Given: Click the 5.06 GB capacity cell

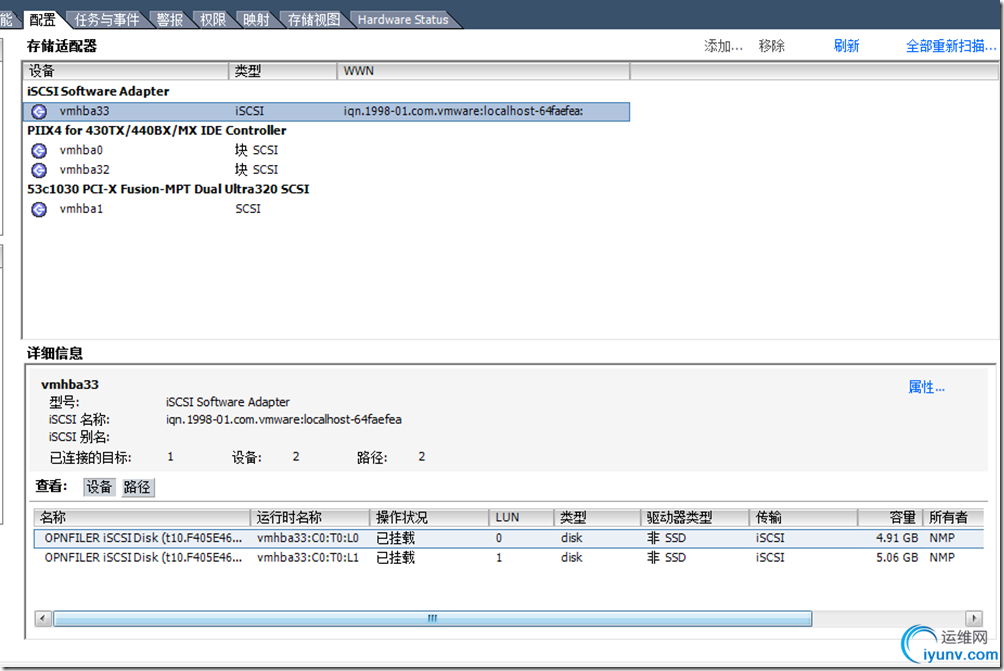Looking at the screenshot, I should coord(896,558).
